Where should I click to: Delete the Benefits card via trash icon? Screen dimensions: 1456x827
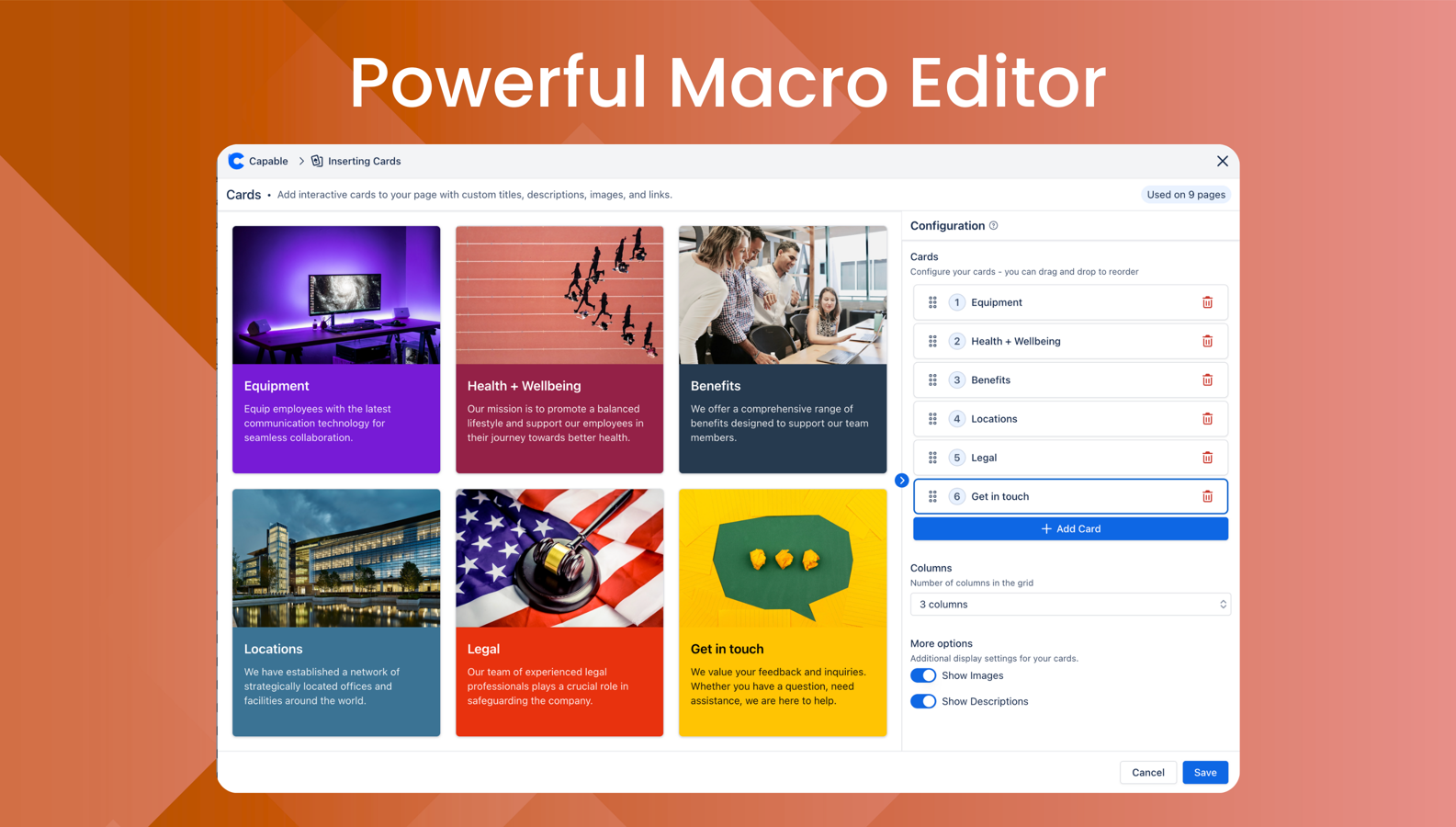point(1207,380)
